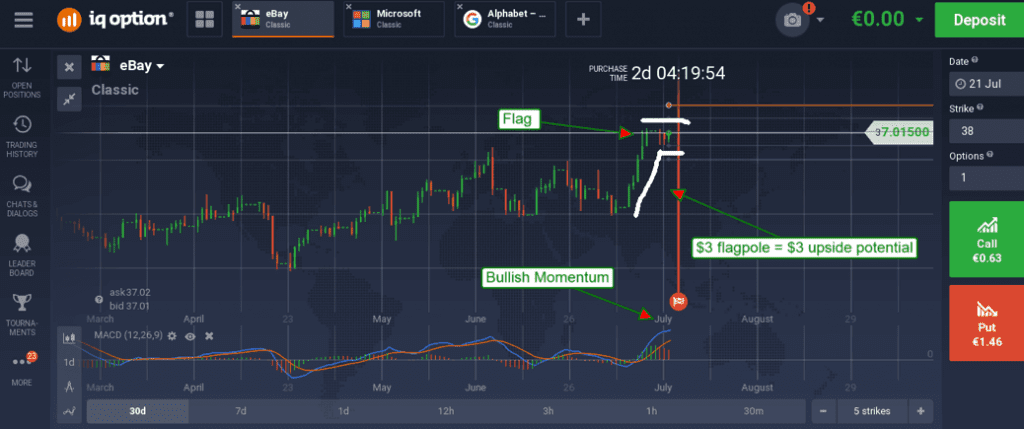1024x429 pixels.
Task: Collapse the chart with the arrows icon
Action: point(69,99)
